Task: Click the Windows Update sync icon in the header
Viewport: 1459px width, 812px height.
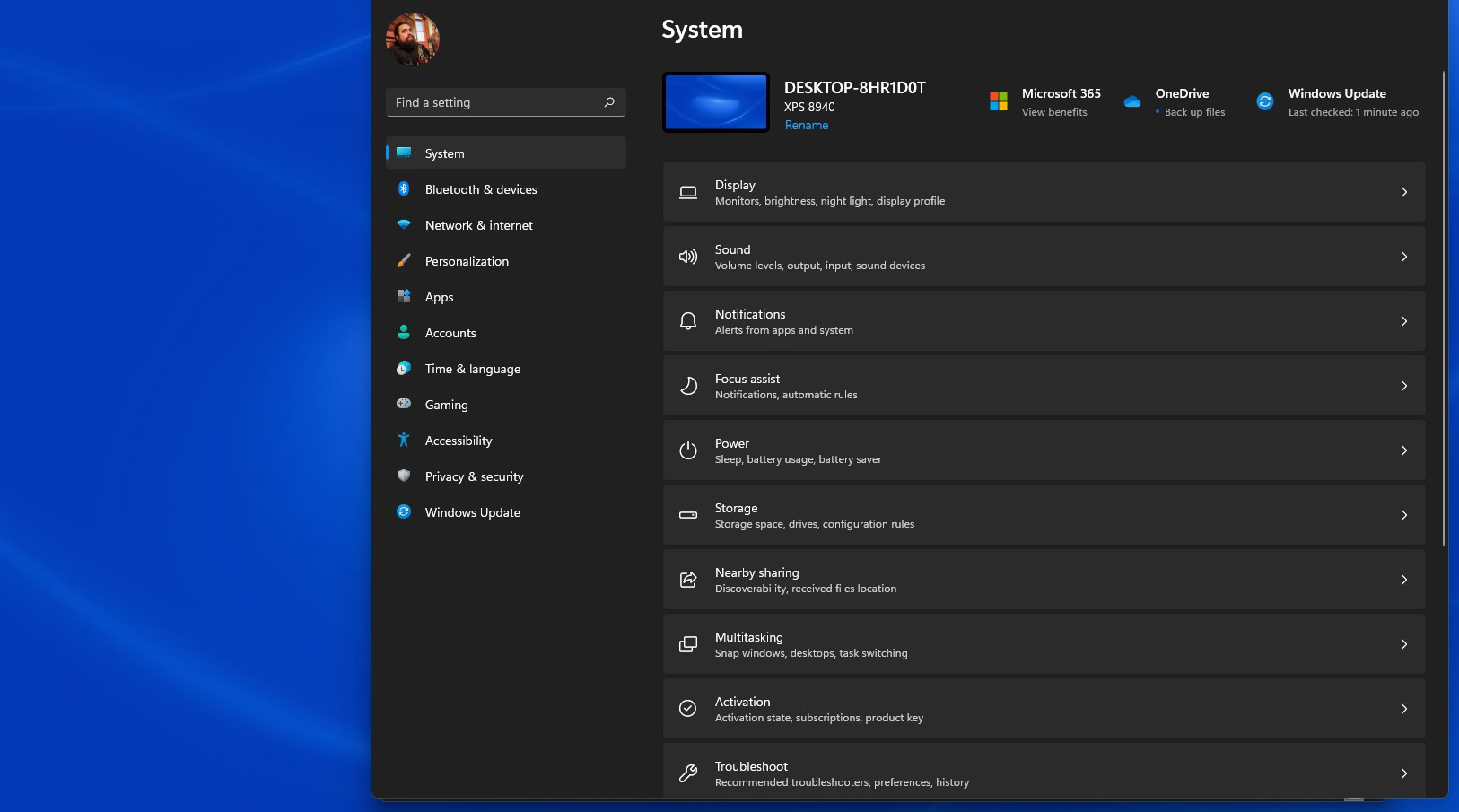Action: [x=1265, y=101]
